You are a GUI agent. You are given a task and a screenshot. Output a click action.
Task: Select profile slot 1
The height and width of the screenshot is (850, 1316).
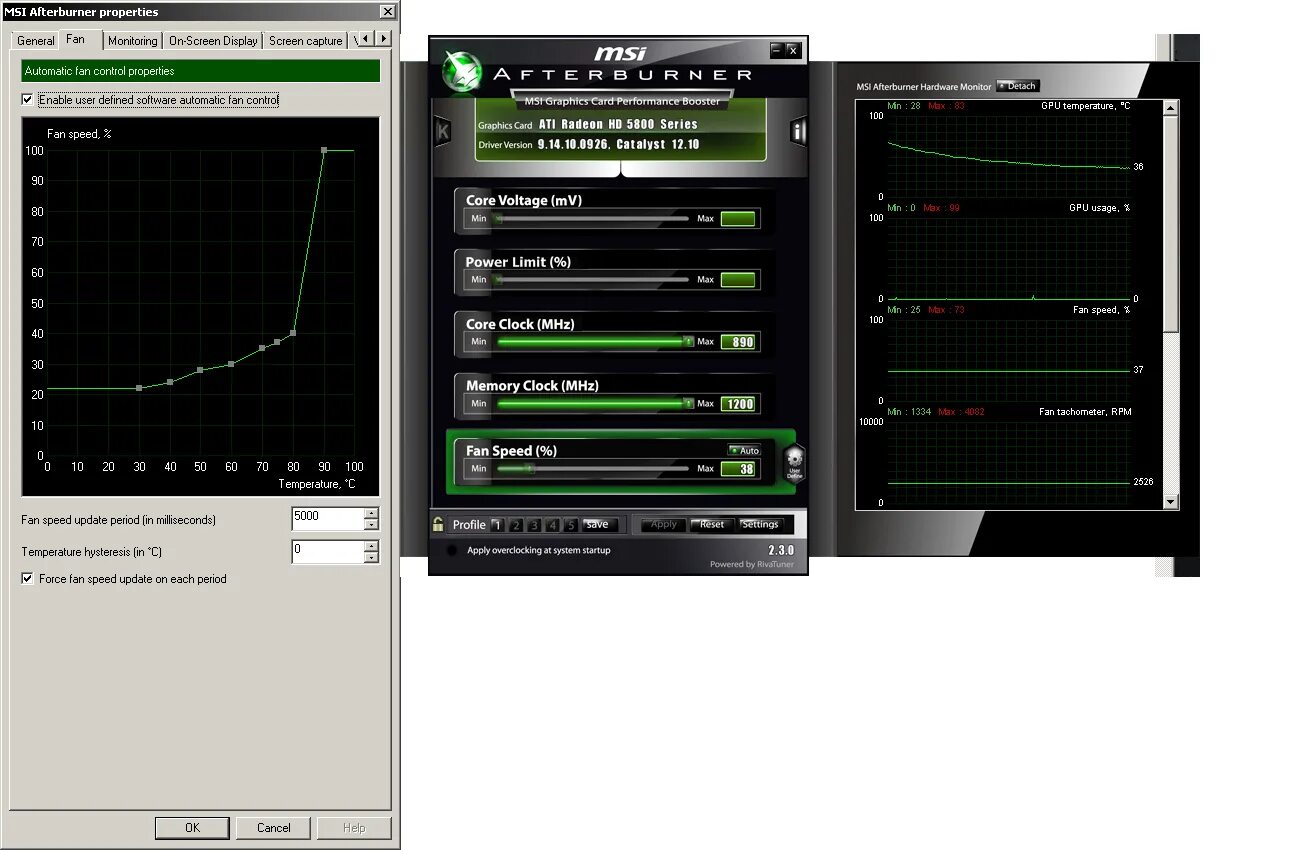point(497,524)
